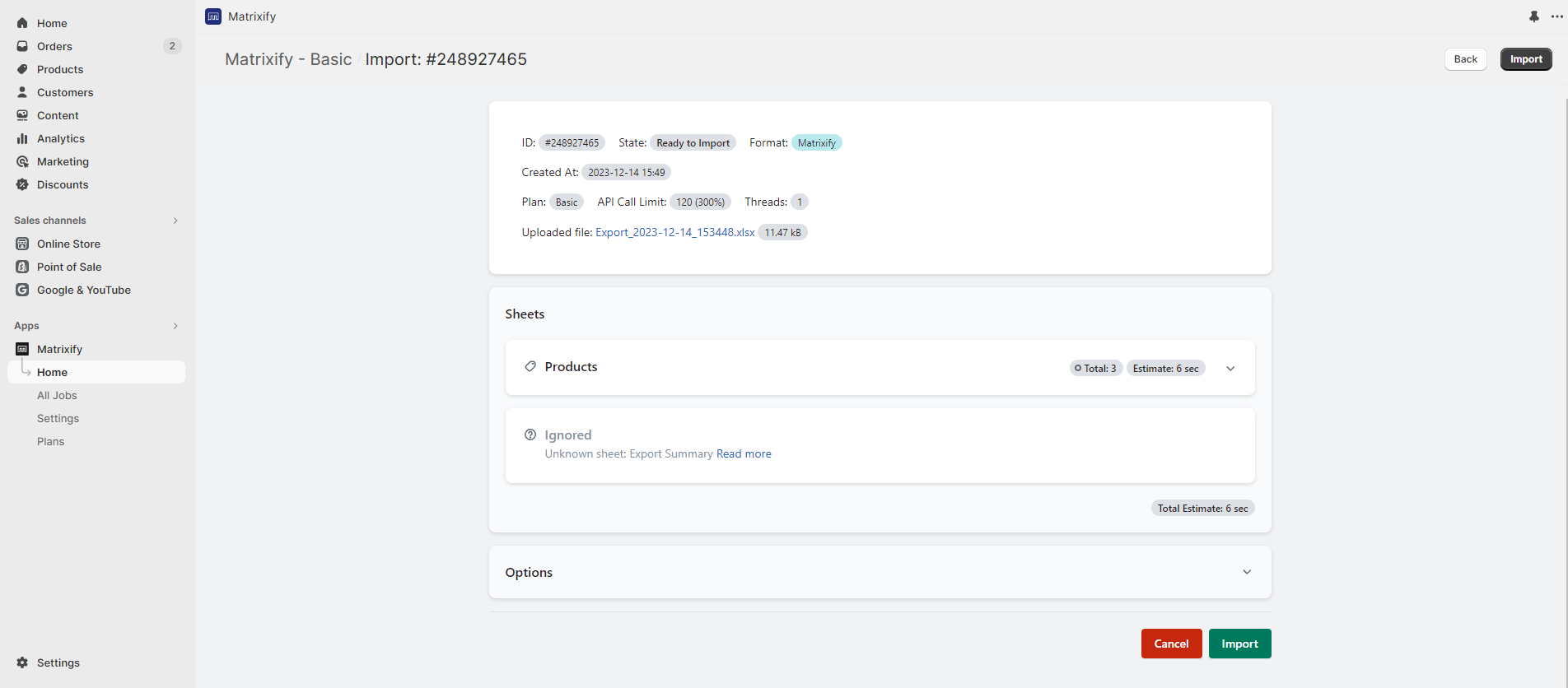The image size is (1568, 688).
Task: Click the Home icon in the sidebar
Action: click(22, 23)
